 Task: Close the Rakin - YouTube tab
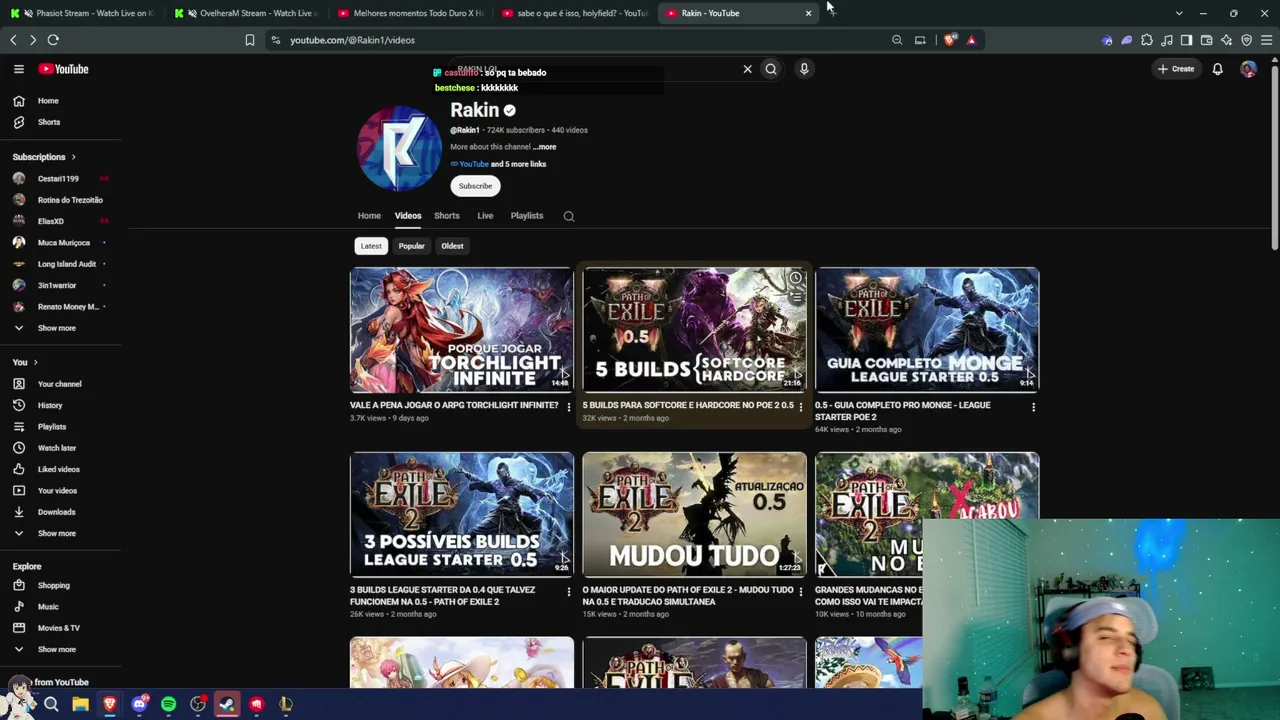(808, 13)
